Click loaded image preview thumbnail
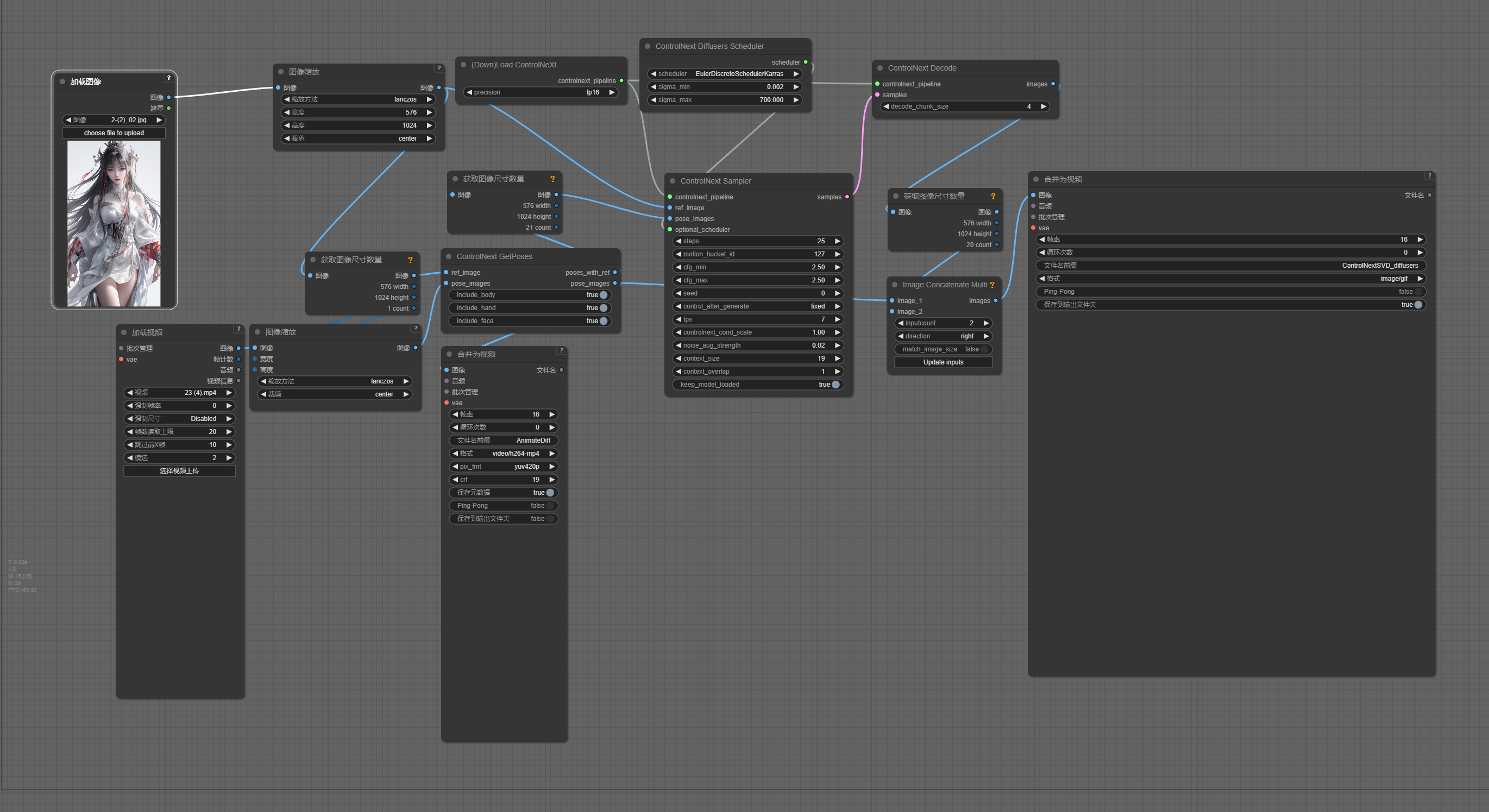 [x=114, y=224]
